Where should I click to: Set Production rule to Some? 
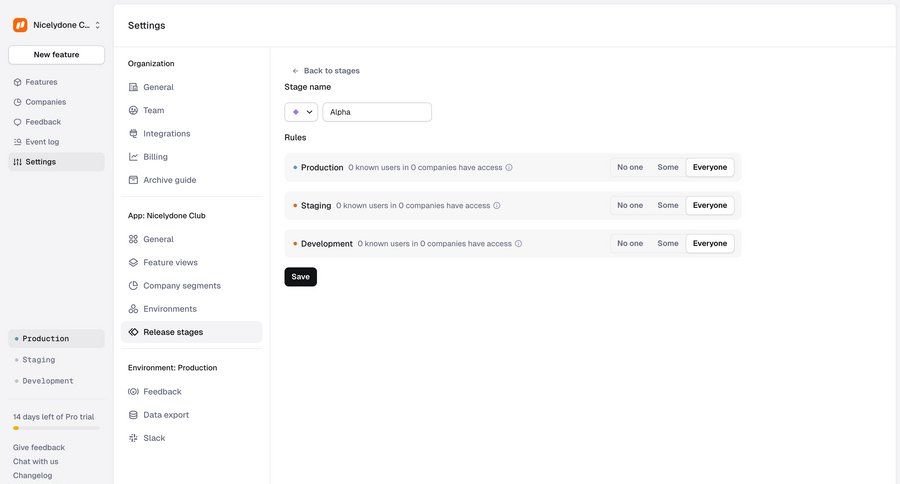(x=668, y=167)
